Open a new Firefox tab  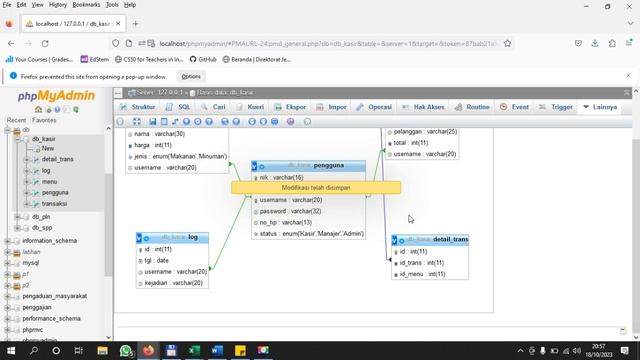(x=136, y=24)
